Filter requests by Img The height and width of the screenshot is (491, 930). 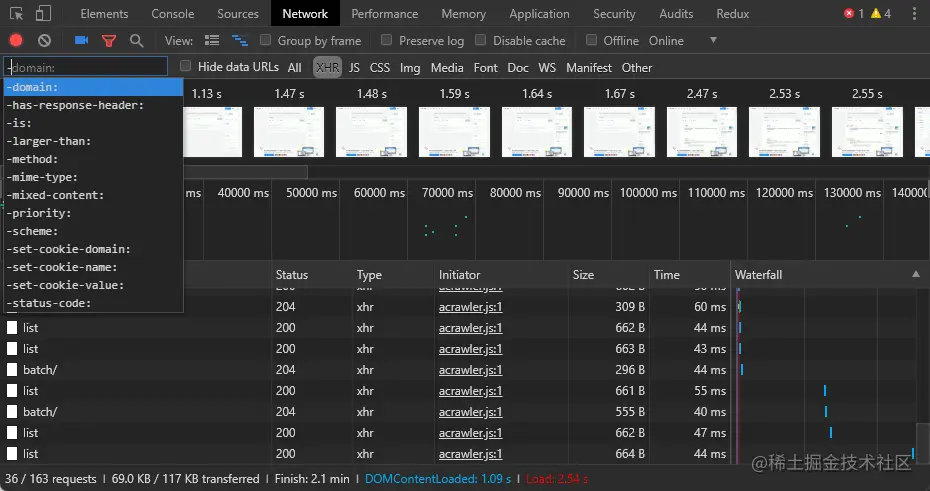[410, 68]
